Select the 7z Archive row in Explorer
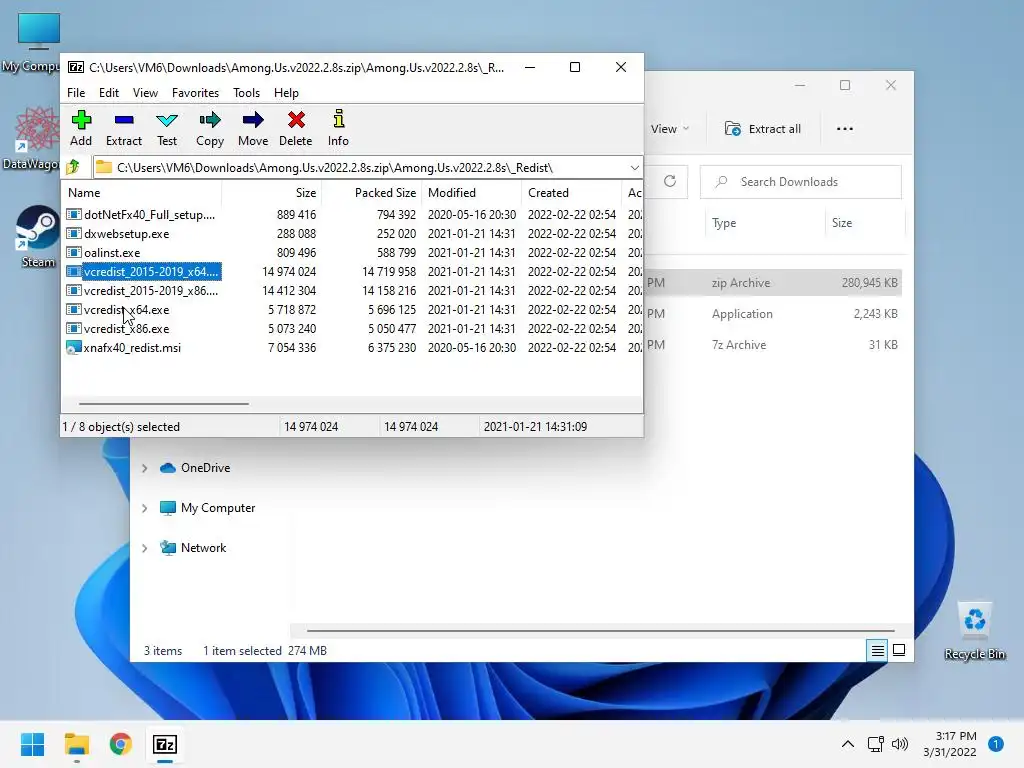 click(773, 345)
